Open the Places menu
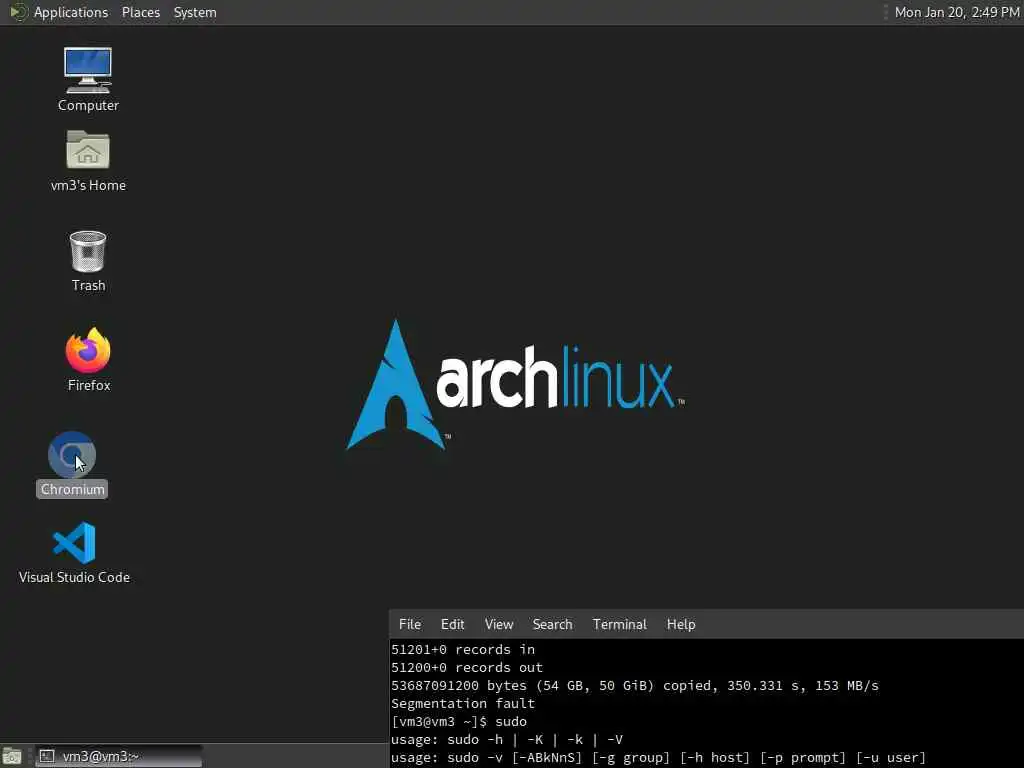This screenshot has width=1024, height=768. (140, 12)
